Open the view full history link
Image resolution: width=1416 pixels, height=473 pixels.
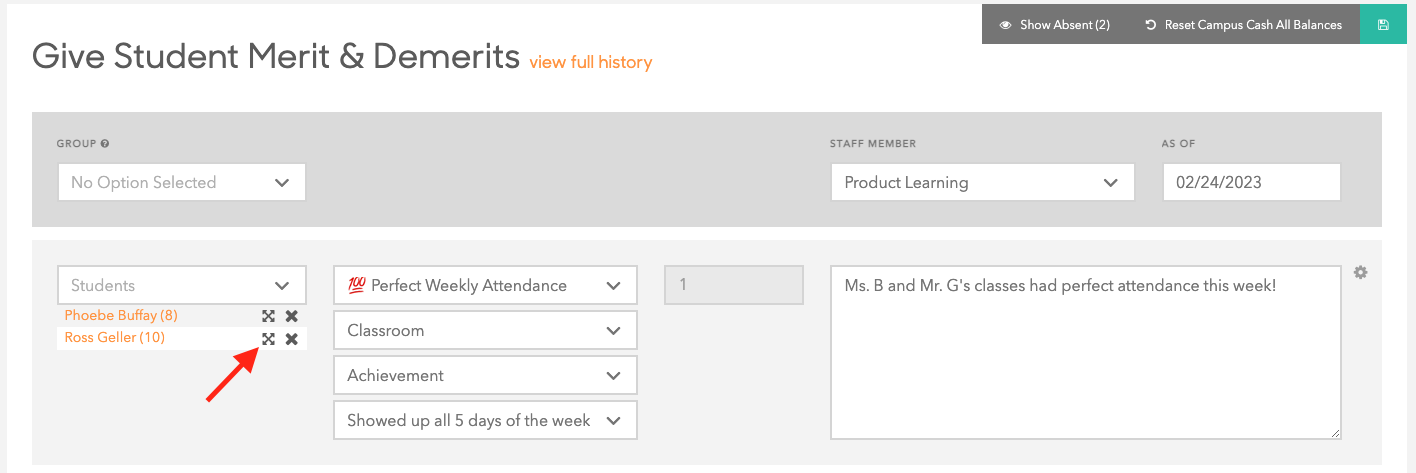591,62
